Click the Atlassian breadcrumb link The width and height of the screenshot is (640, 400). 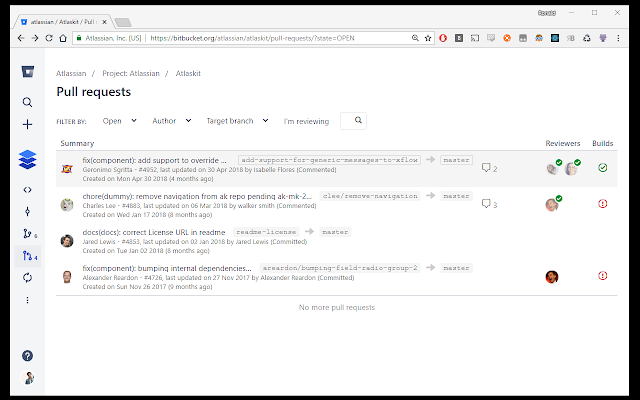coord(71,73)
